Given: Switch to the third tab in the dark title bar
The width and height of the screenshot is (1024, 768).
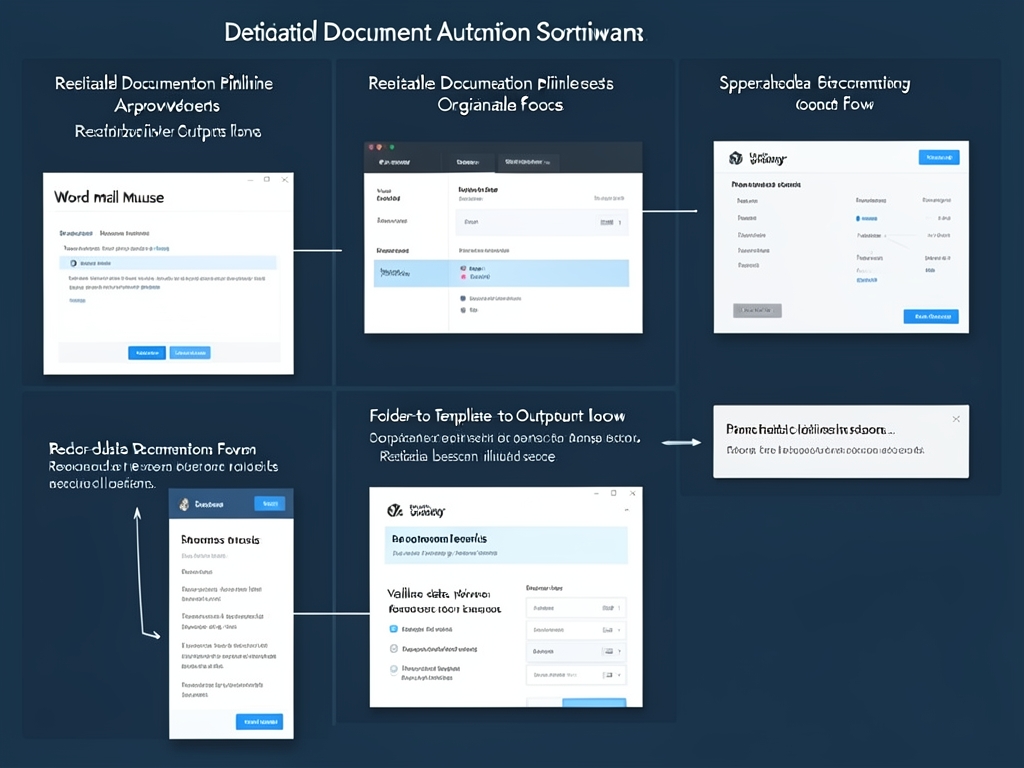Looking at the screenshot, I should coord(528,162).
